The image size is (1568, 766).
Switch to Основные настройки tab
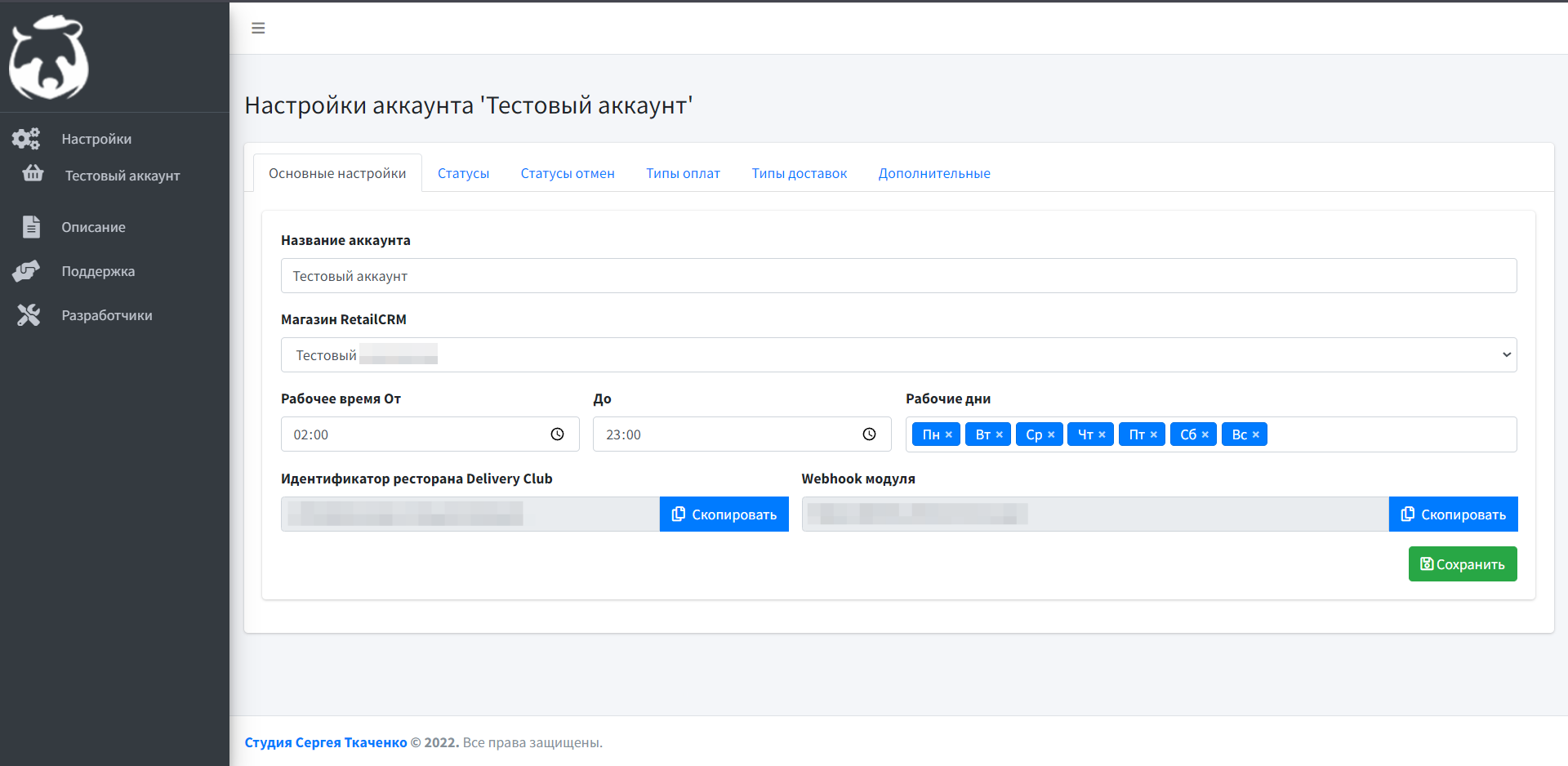point(337,173)
